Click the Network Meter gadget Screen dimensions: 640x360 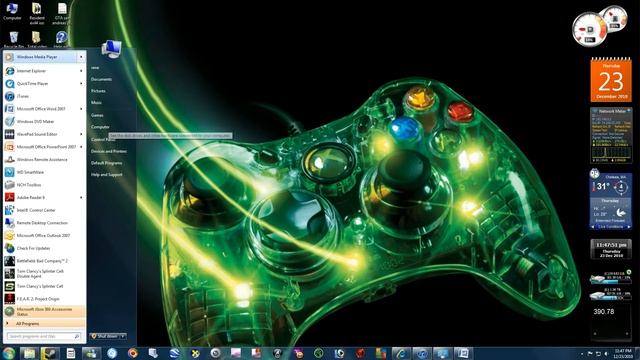coord(611,135)
